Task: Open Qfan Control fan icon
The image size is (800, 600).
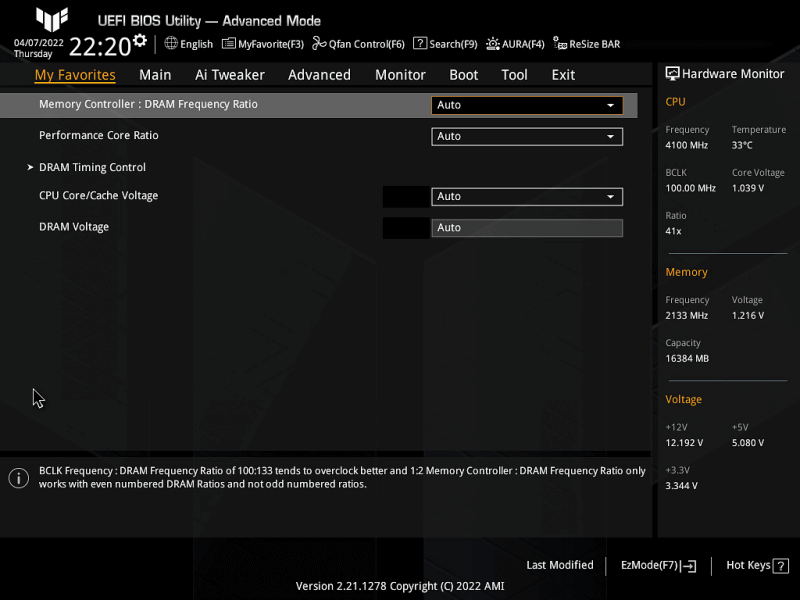Action: [x=319, y=43]
